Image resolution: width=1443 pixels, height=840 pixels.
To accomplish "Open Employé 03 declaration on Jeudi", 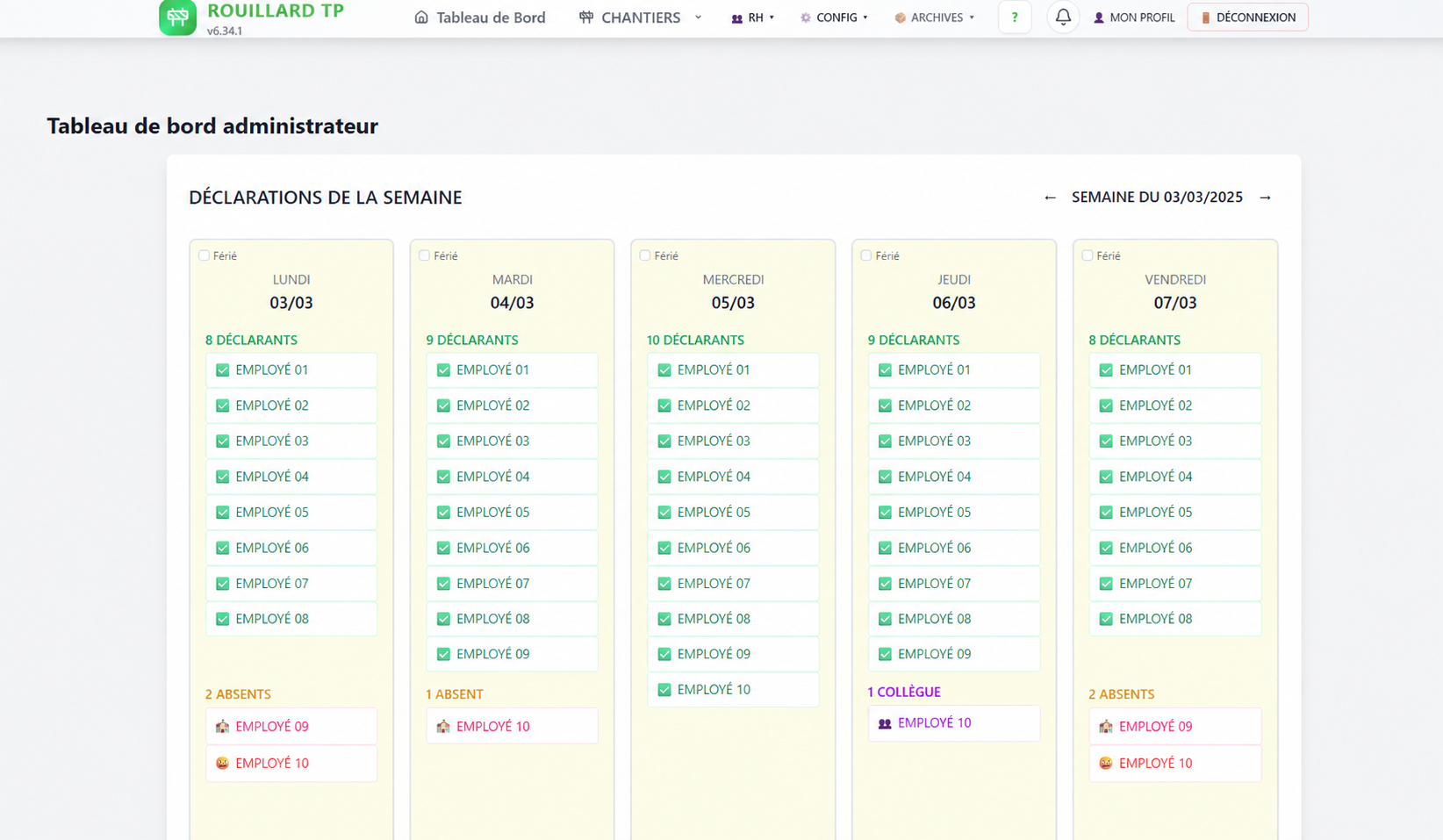I will coord(954,442).
